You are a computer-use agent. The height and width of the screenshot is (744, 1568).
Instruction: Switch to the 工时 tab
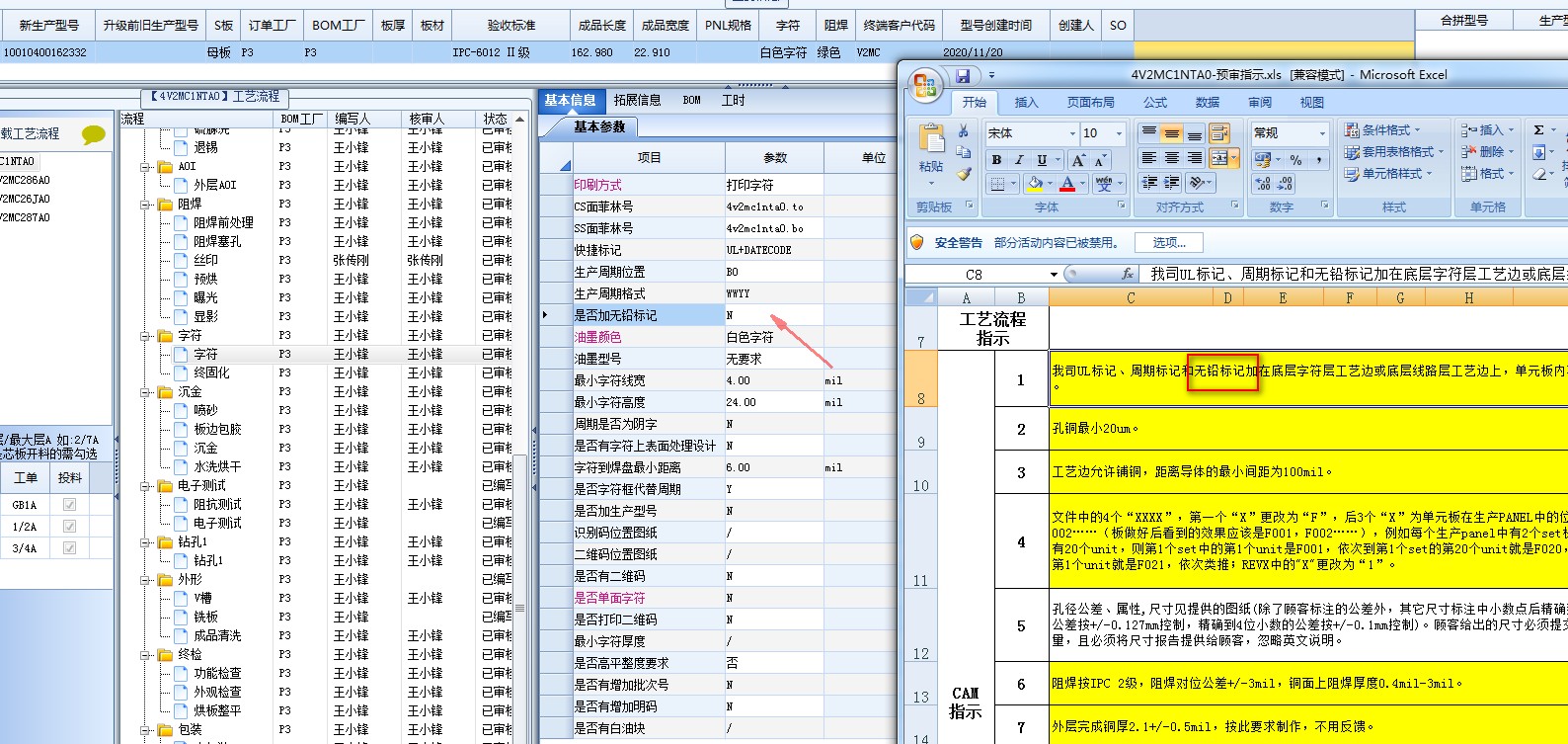[733, 100]
